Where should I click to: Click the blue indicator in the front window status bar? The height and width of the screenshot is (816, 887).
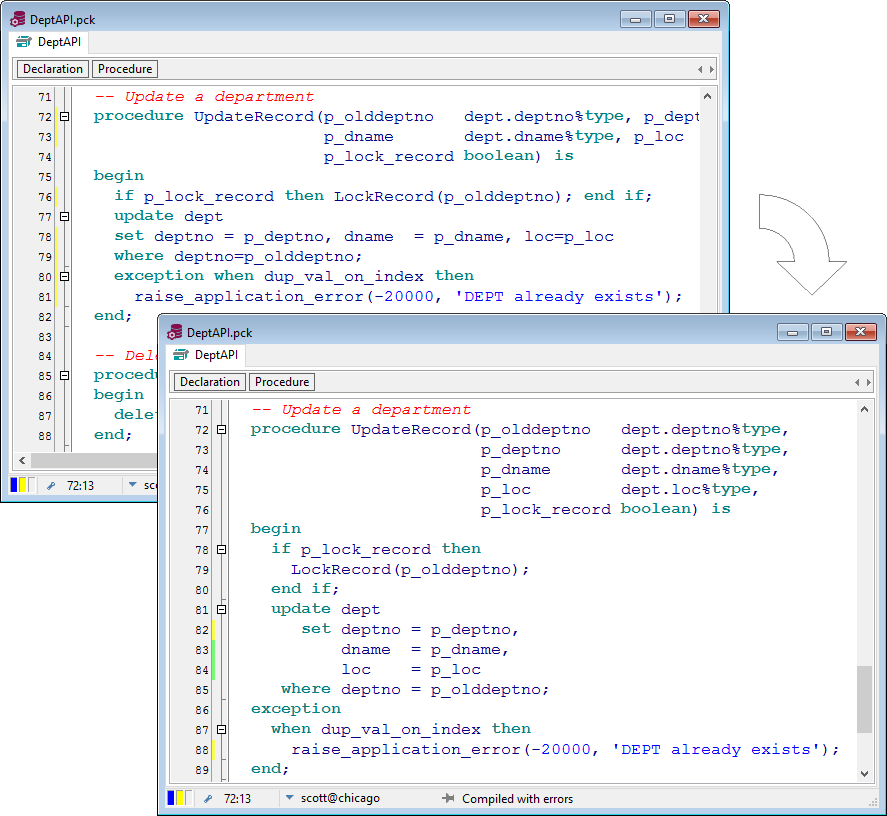(x=171, y=798)
